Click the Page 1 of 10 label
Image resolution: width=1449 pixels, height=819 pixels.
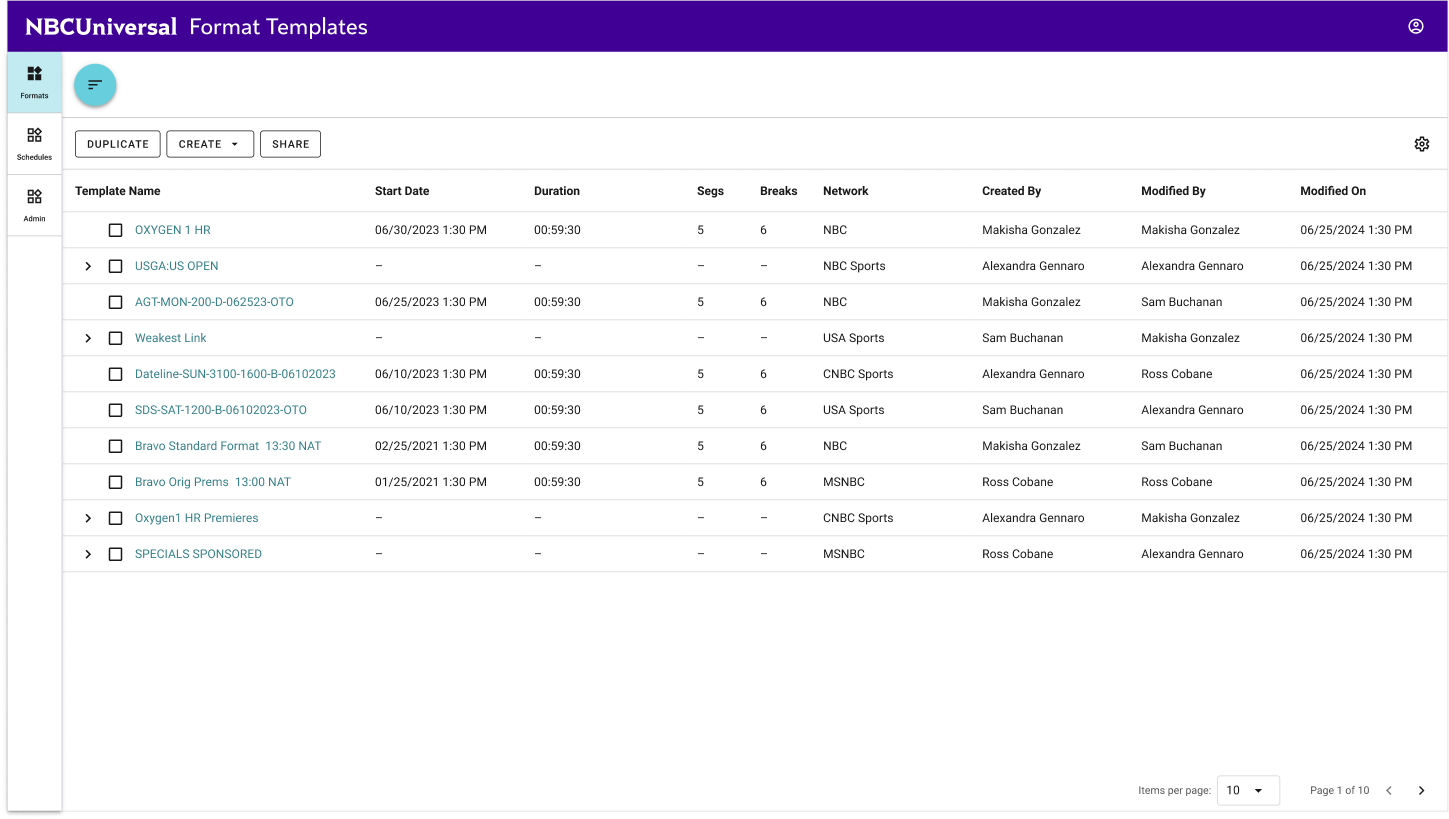click(x=1340, y=790)
